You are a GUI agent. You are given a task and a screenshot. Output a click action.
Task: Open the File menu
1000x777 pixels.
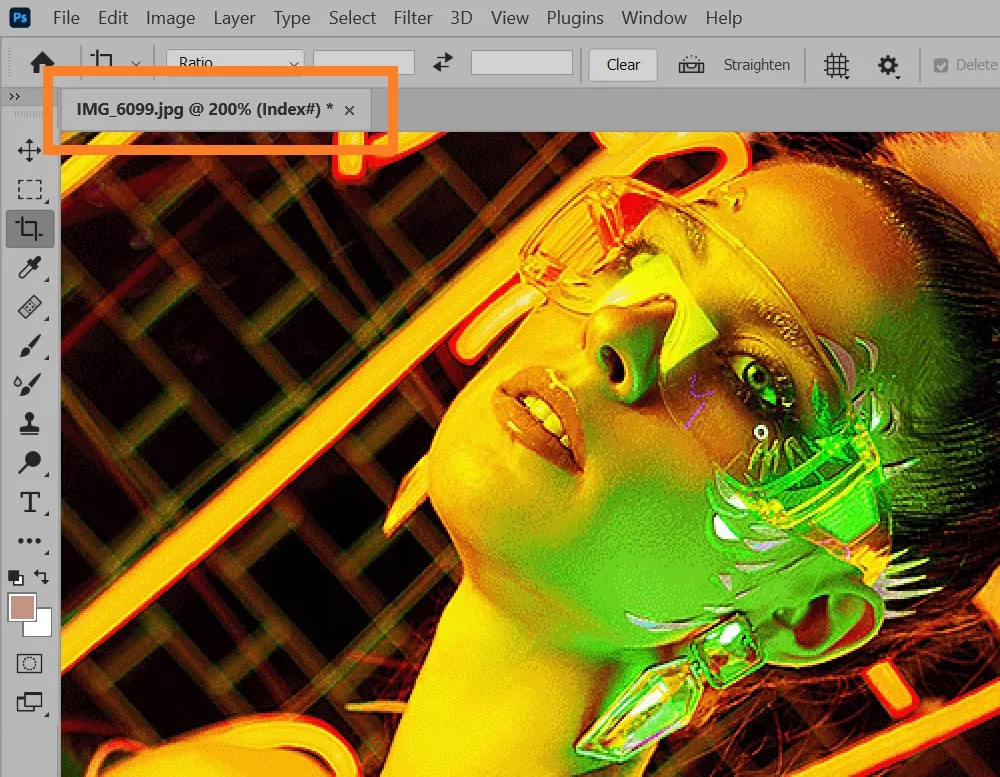(66, 18)
